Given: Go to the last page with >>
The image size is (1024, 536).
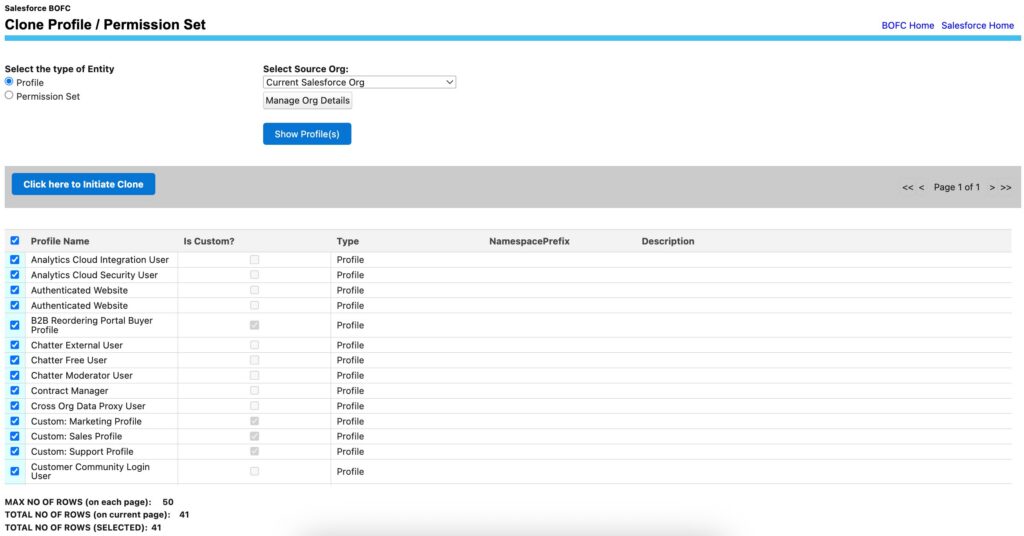Looking at the screenshot, I should point(1006,187).
